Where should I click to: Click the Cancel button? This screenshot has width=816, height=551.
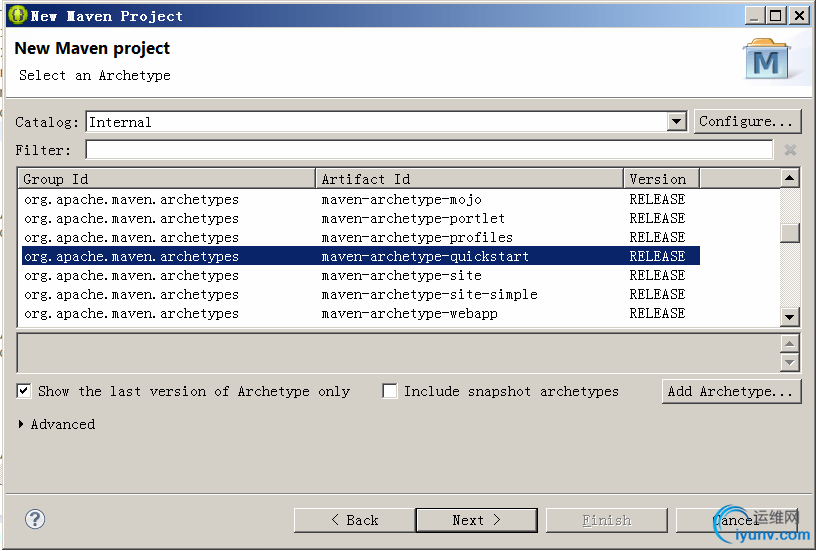pos(736,520)
